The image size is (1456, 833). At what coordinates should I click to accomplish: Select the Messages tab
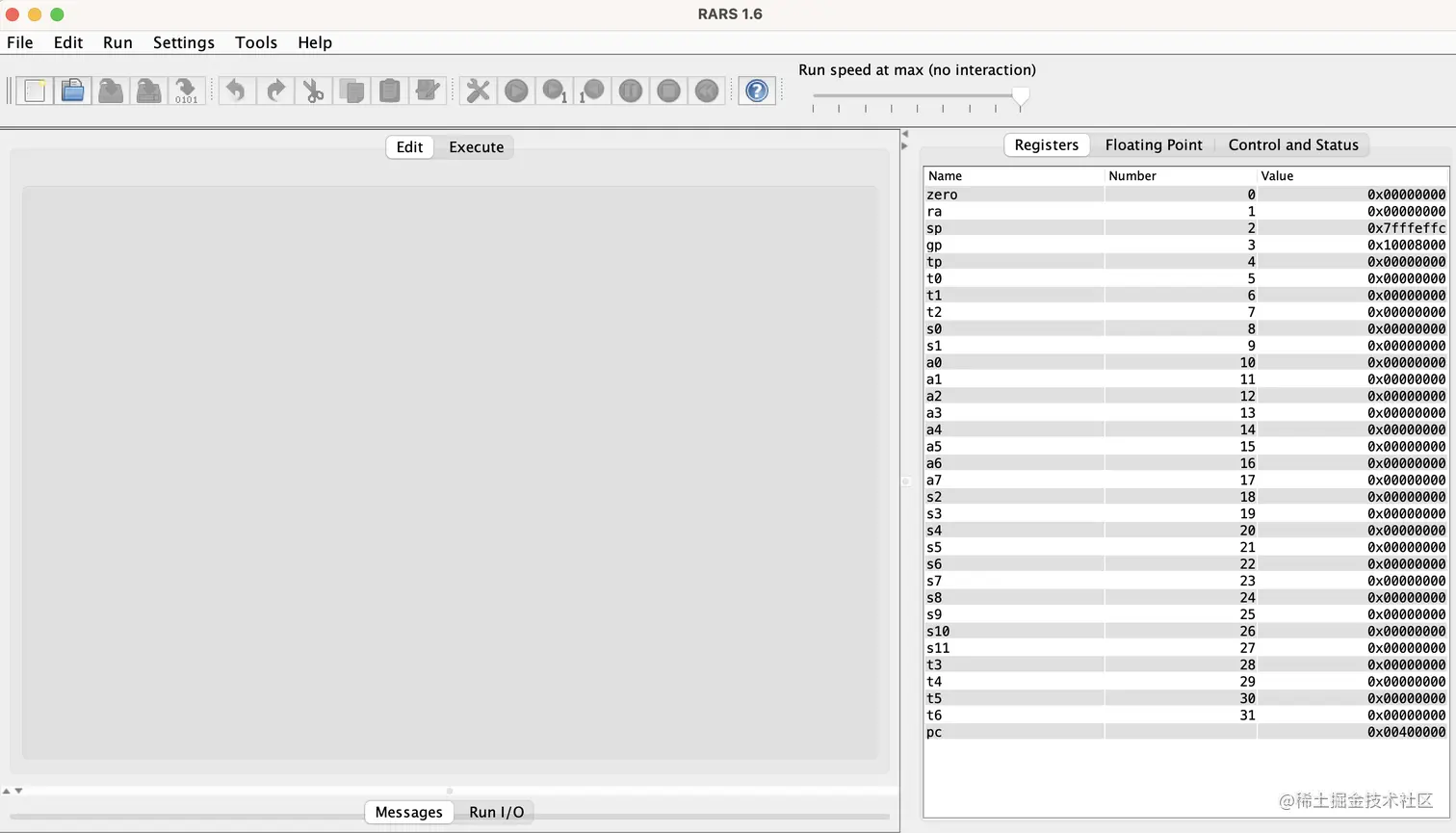(408, 813)
